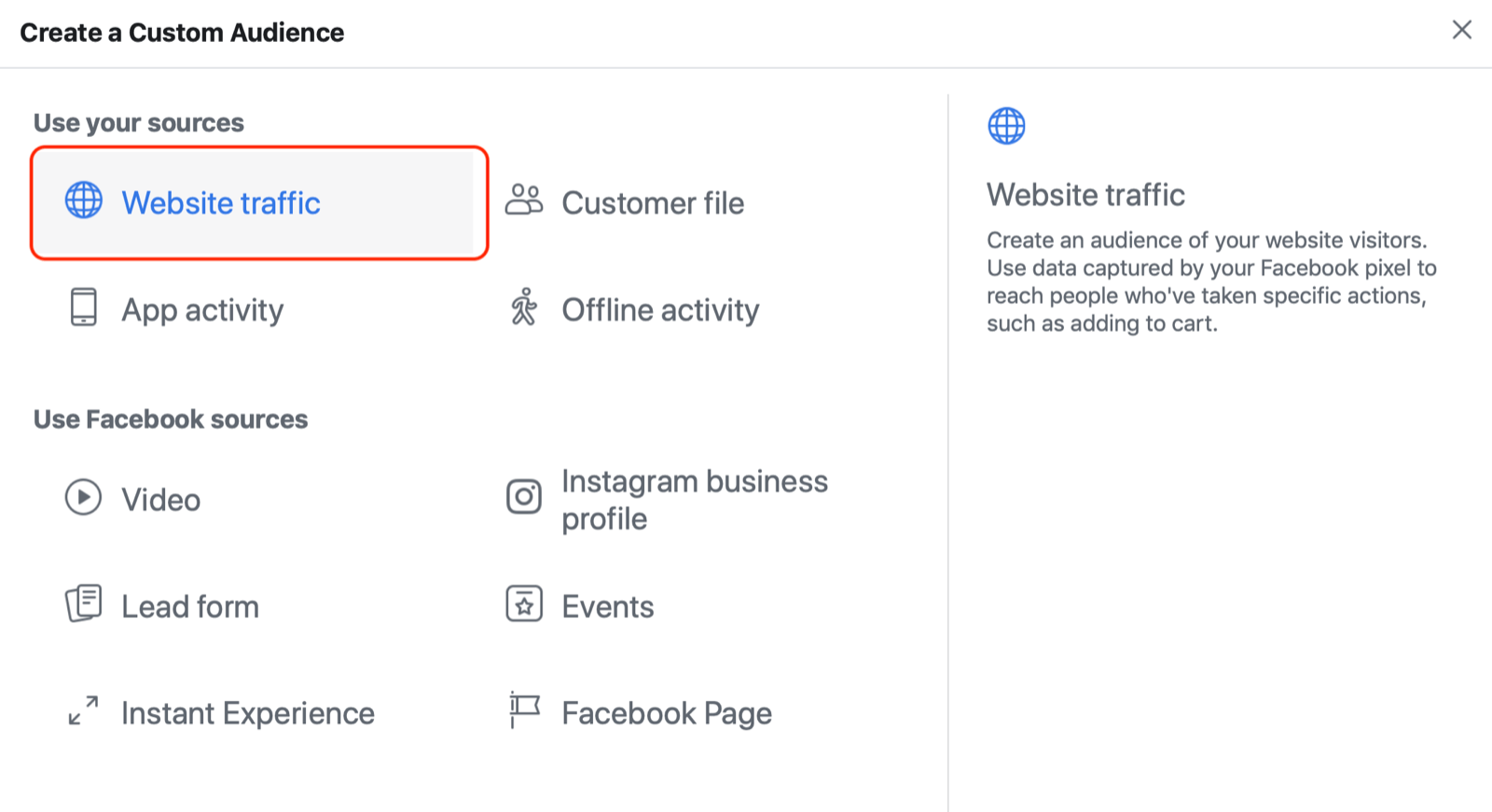The width and height of the screenshot is (1492, 812).
Task: Click the Offline activity walking person icon
Action: 524,307
